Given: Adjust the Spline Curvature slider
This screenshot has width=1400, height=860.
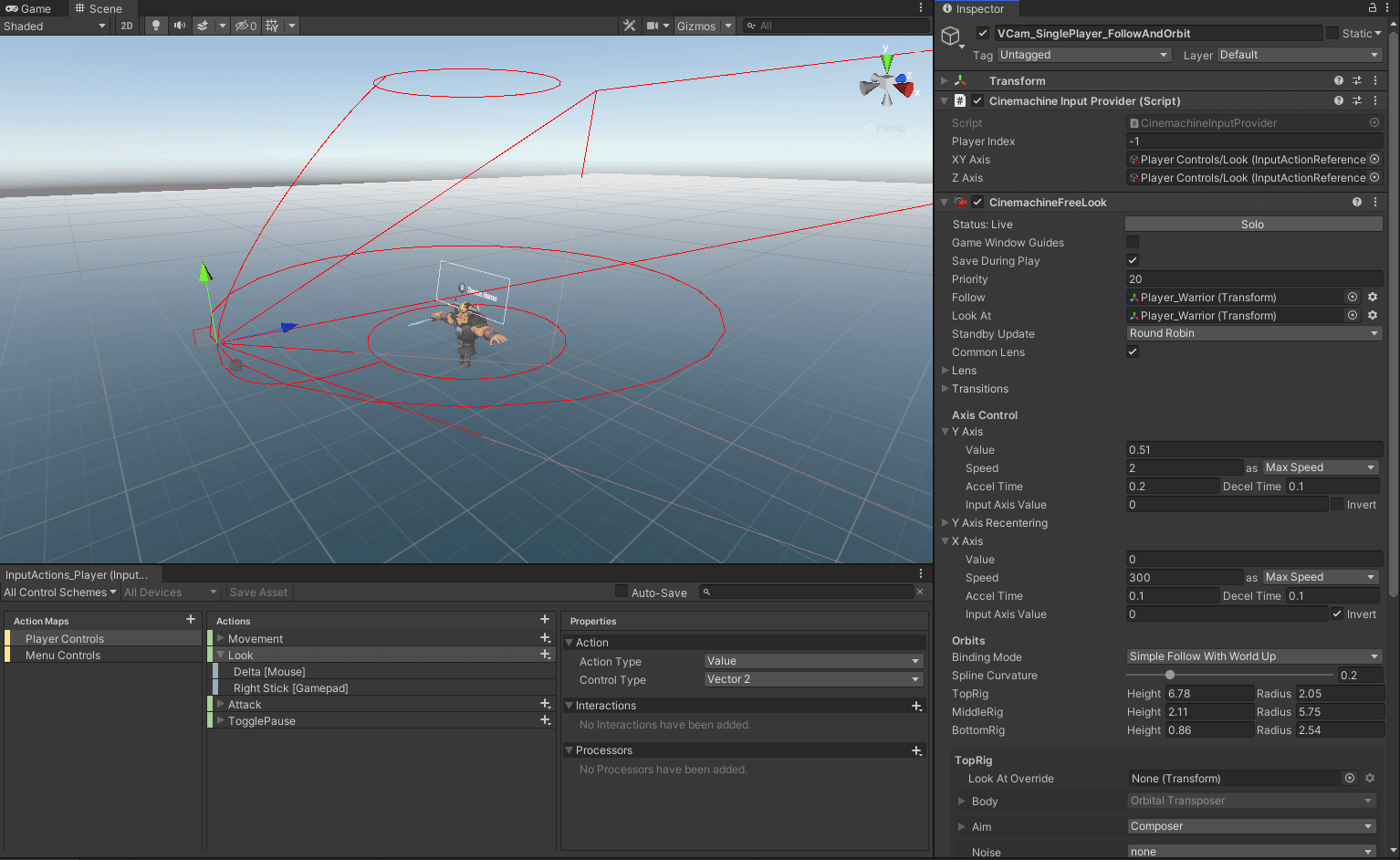Looking at the screenshot, I should coord(1169,675).
